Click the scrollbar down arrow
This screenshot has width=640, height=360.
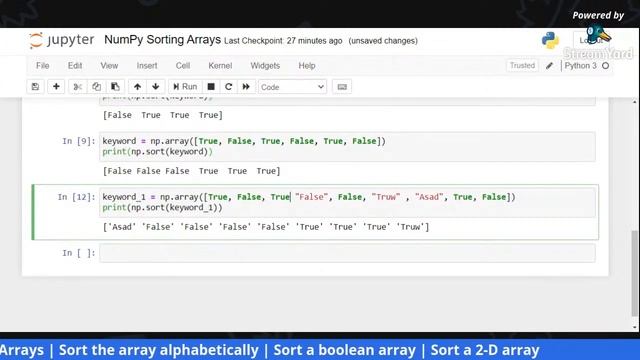(634, 327)
